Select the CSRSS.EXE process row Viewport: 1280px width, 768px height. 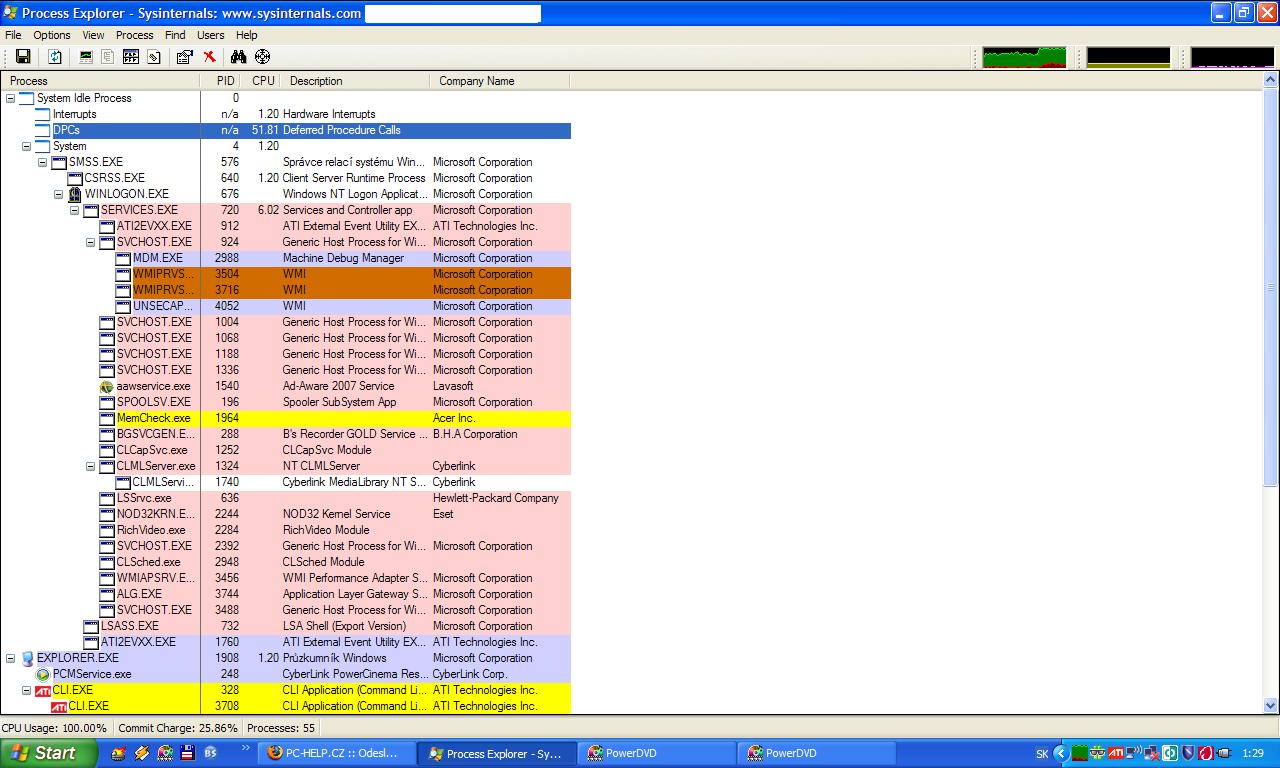point(286,178)
